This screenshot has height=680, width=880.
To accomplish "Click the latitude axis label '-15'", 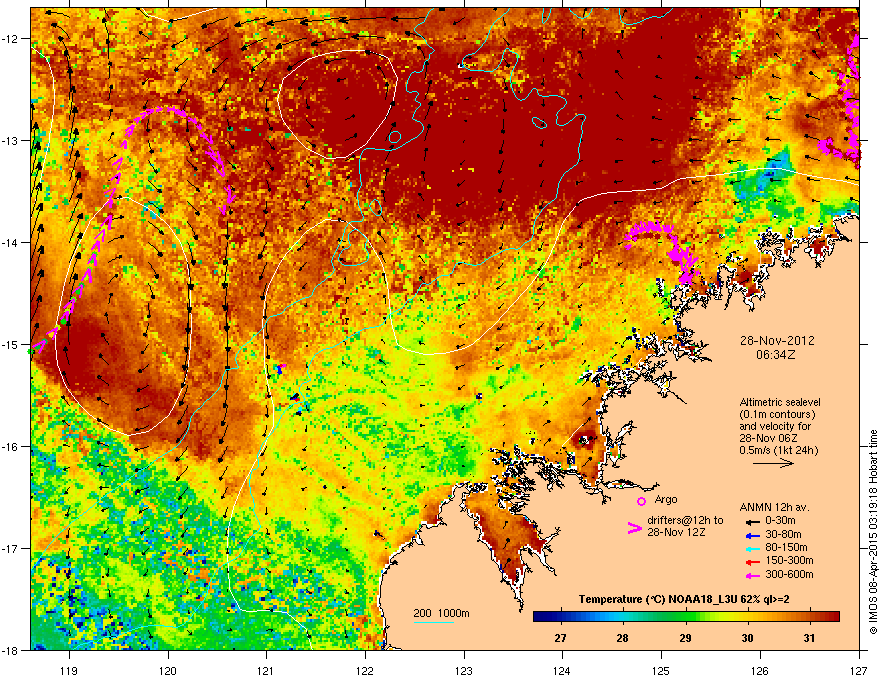I will click(x=11, y=344).
